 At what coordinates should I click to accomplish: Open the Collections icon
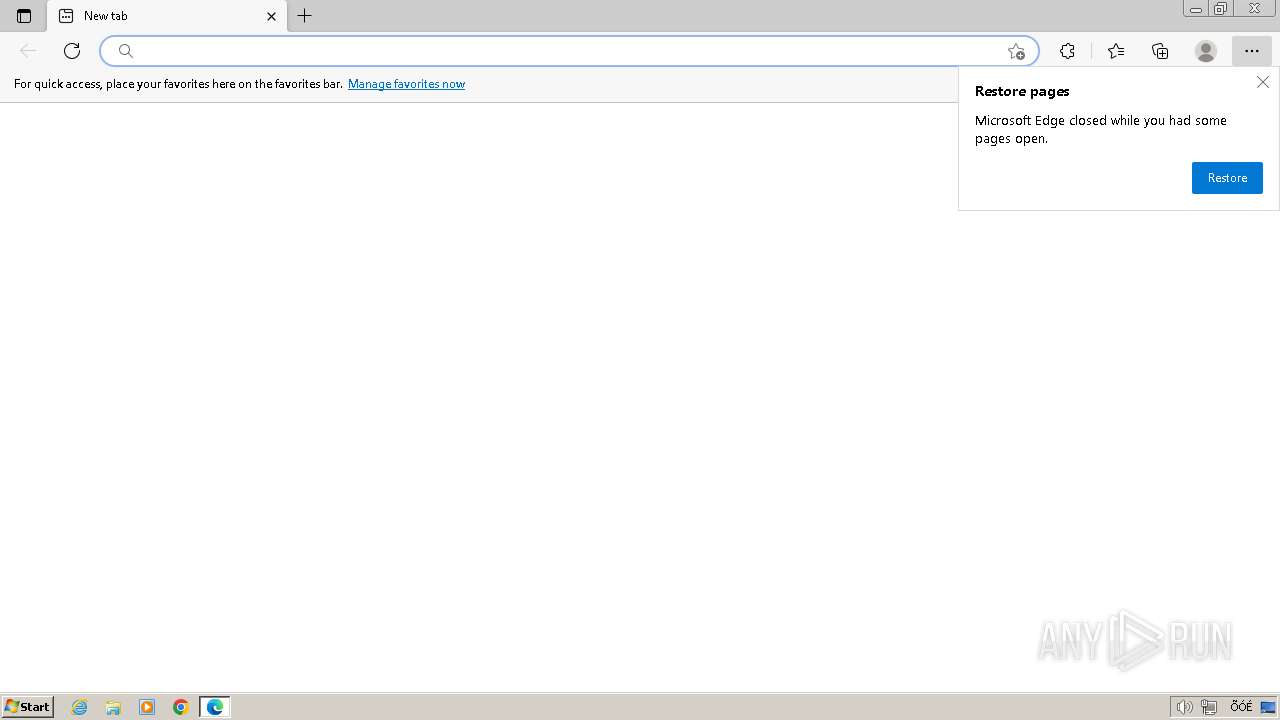(x=1160, y=51)
